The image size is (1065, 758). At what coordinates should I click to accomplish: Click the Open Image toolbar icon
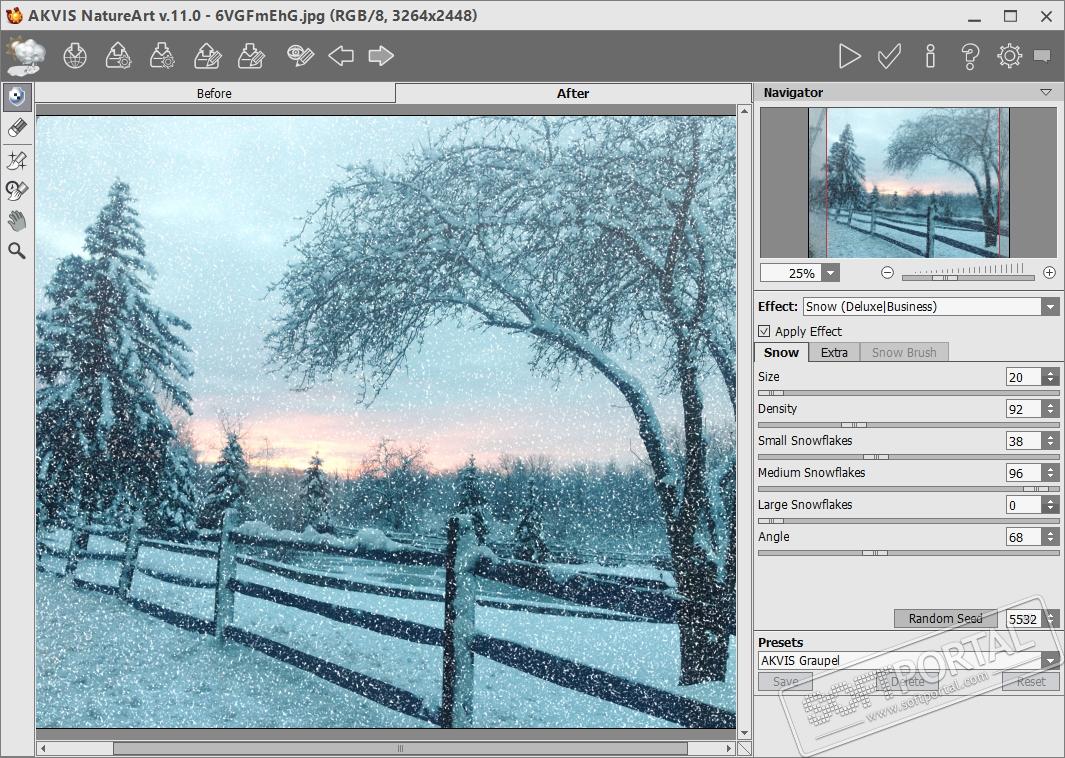coord(118,56)
